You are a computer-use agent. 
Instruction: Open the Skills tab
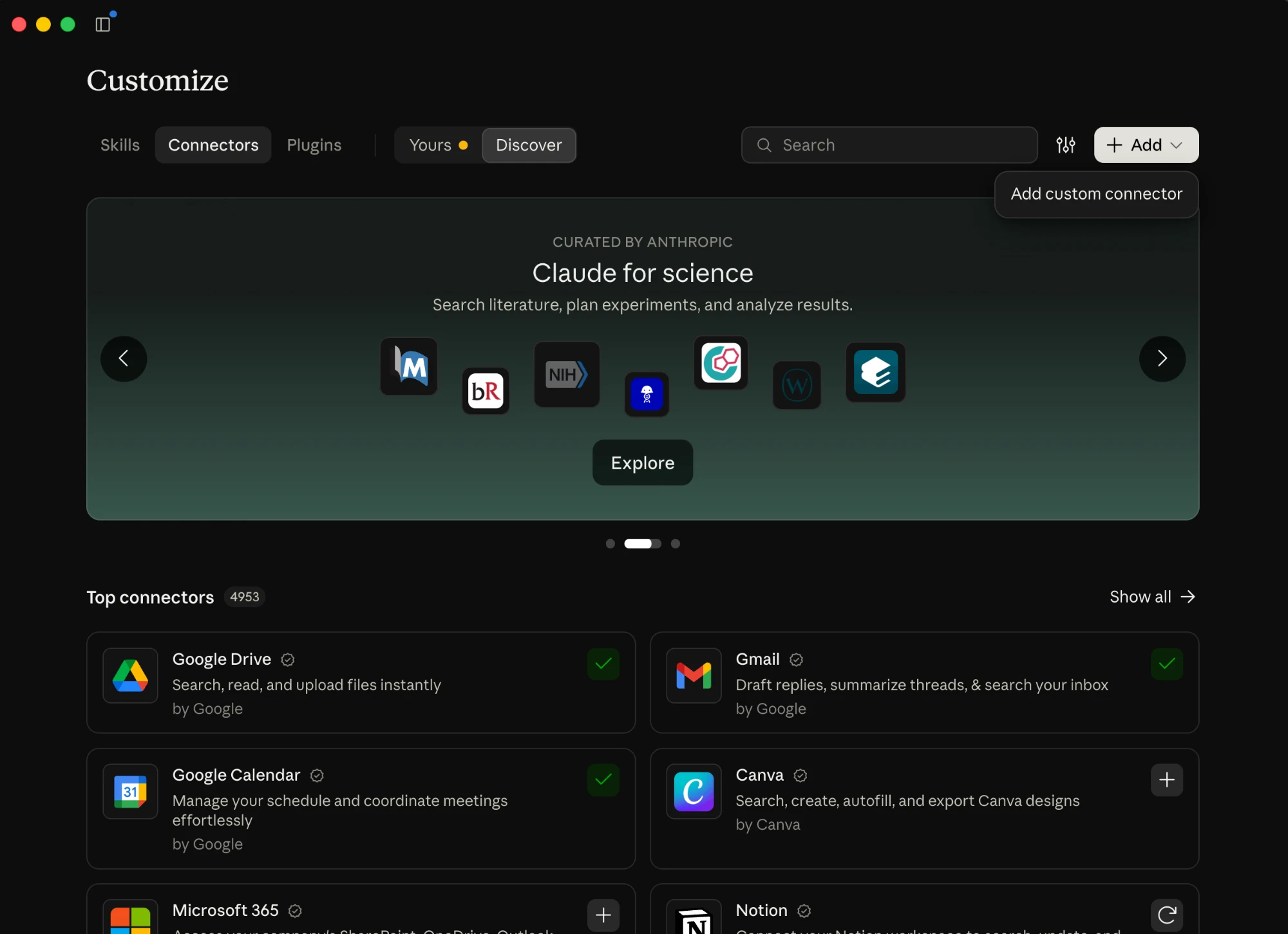(120, 145)
